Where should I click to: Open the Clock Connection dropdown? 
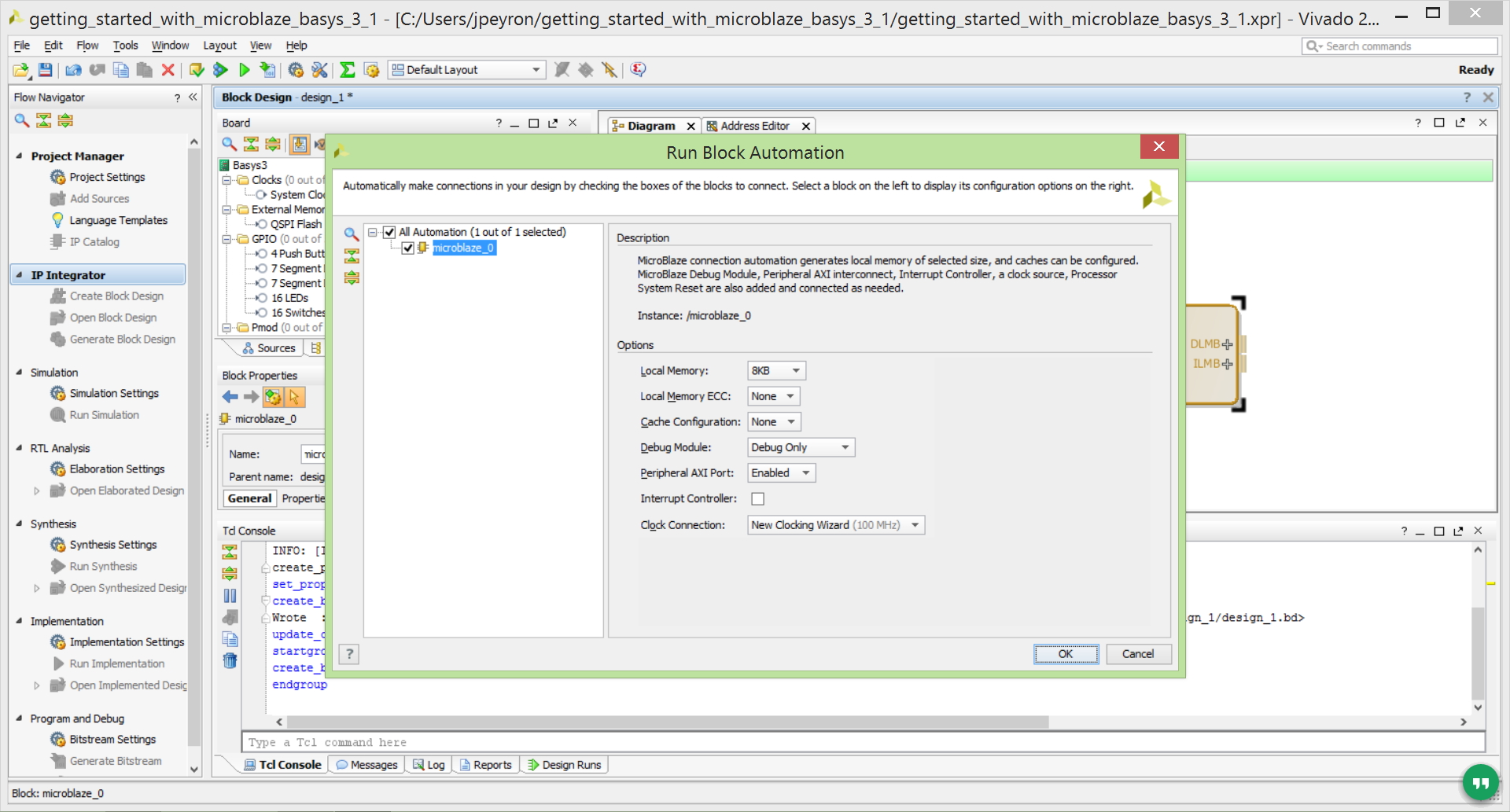point(836,525)
